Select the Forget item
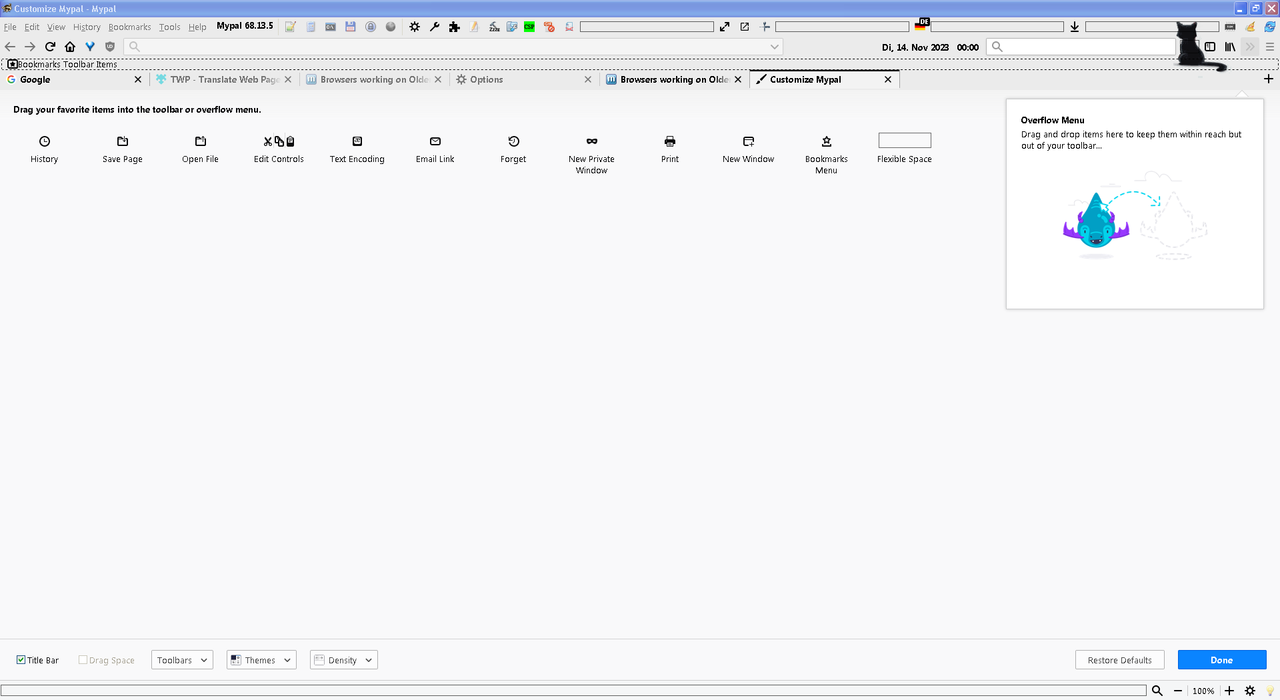The height and width of the screenshot is (700, 1280). 513,150
